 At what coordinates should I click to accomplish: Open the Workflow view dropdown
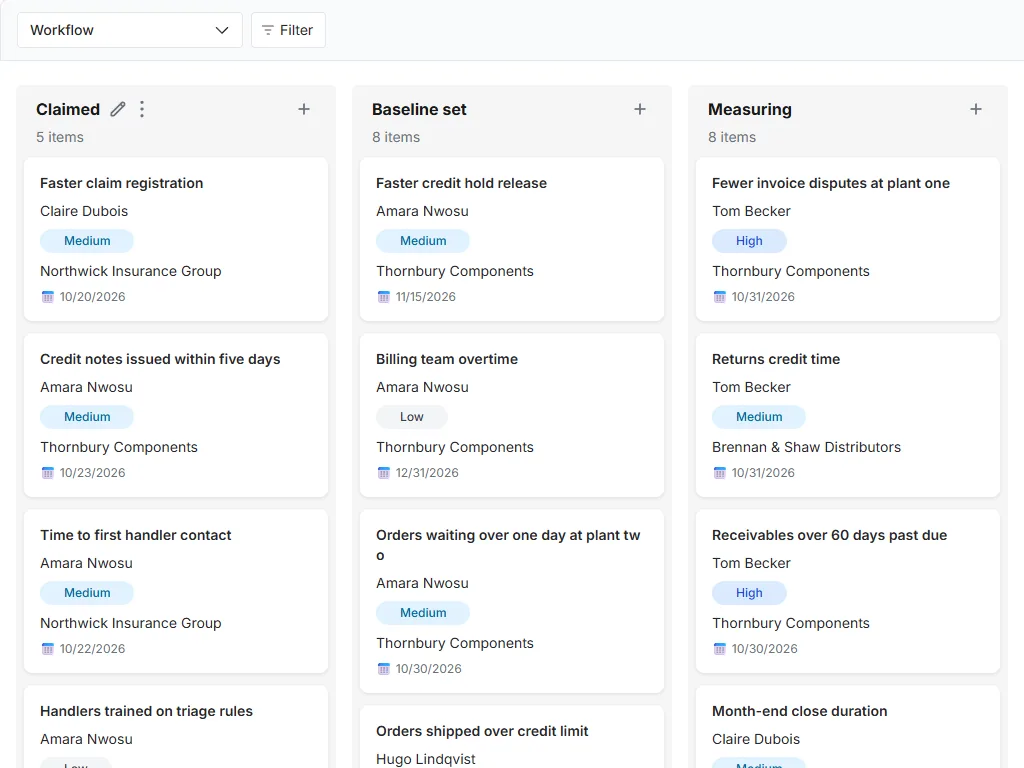pyautogui.click(x=129, y=30)
